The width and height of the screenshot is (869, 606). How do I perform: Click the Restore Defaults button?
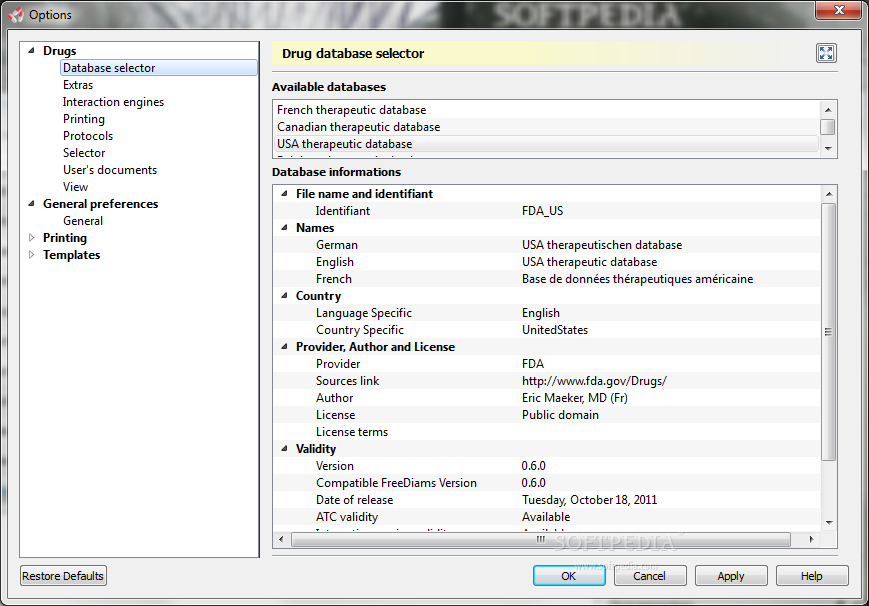63,576
